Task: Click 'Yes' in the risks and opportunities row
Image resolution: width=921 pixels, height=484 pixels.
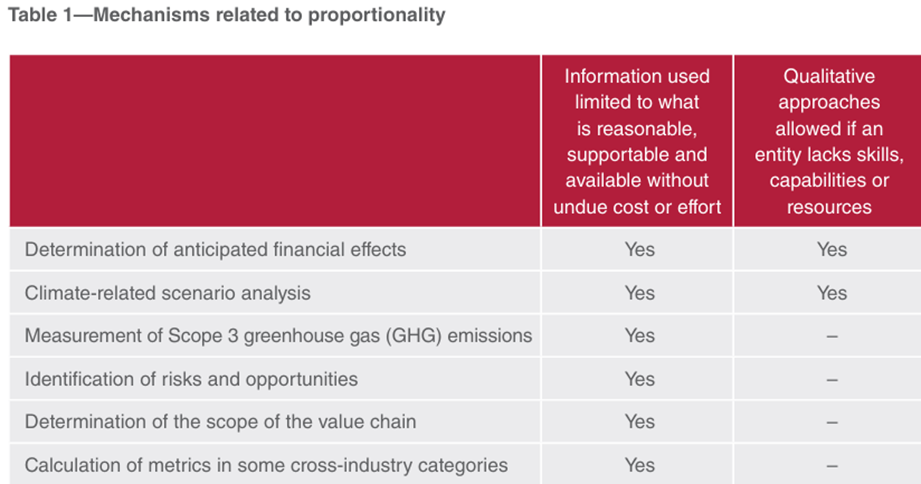Action: [x=638, y=379]
